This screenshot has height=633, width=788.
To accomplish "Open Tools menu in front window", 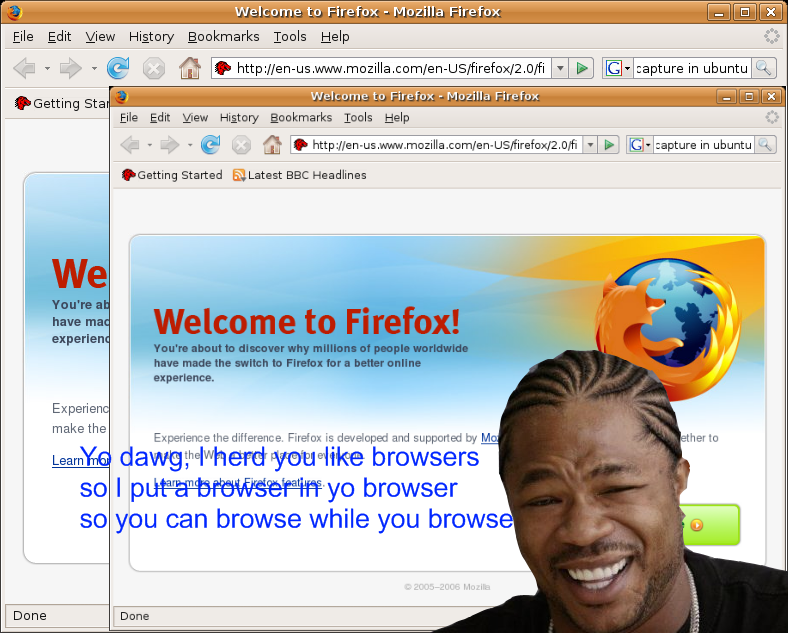I will [x=358, y=118].
